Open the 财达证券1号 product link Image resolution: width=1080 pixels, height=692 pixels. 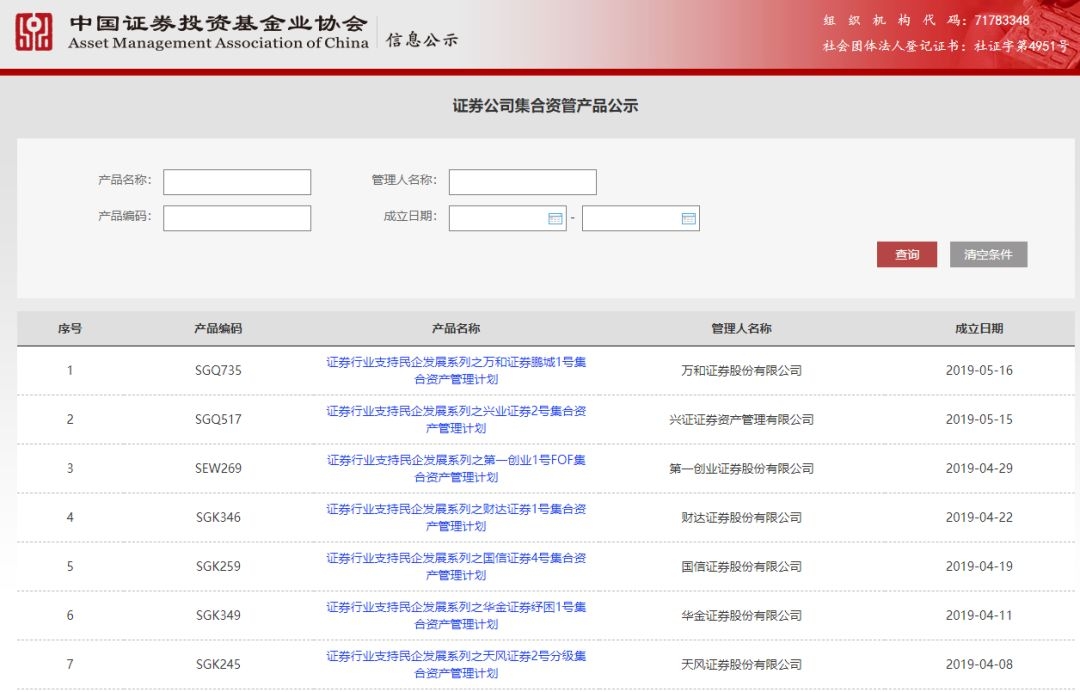click(x=456, y=517)
